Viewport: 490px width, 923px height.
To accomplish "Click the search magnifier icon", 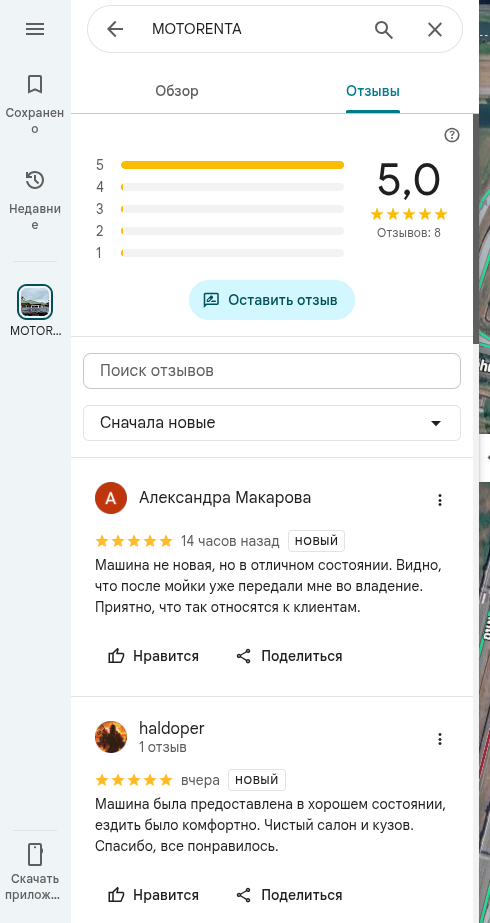I will 383,29.
